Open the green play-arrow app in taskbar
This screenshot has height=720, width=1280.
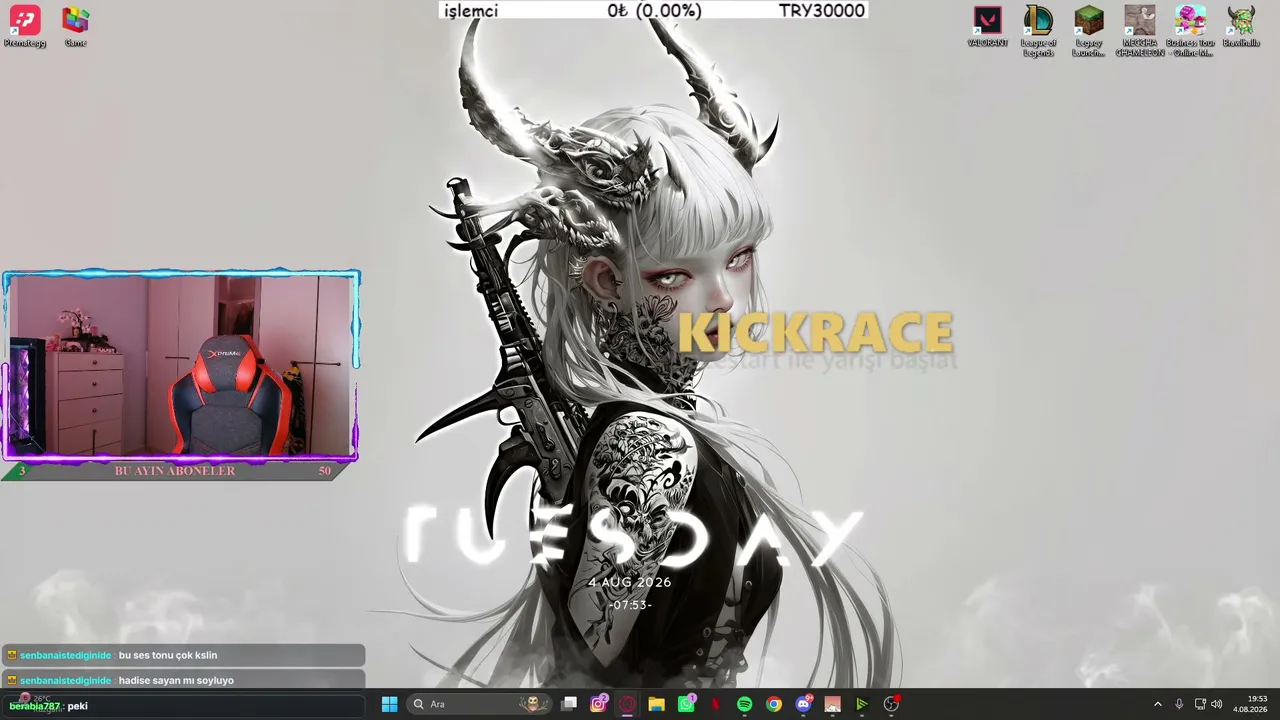[x=861, y=704]
